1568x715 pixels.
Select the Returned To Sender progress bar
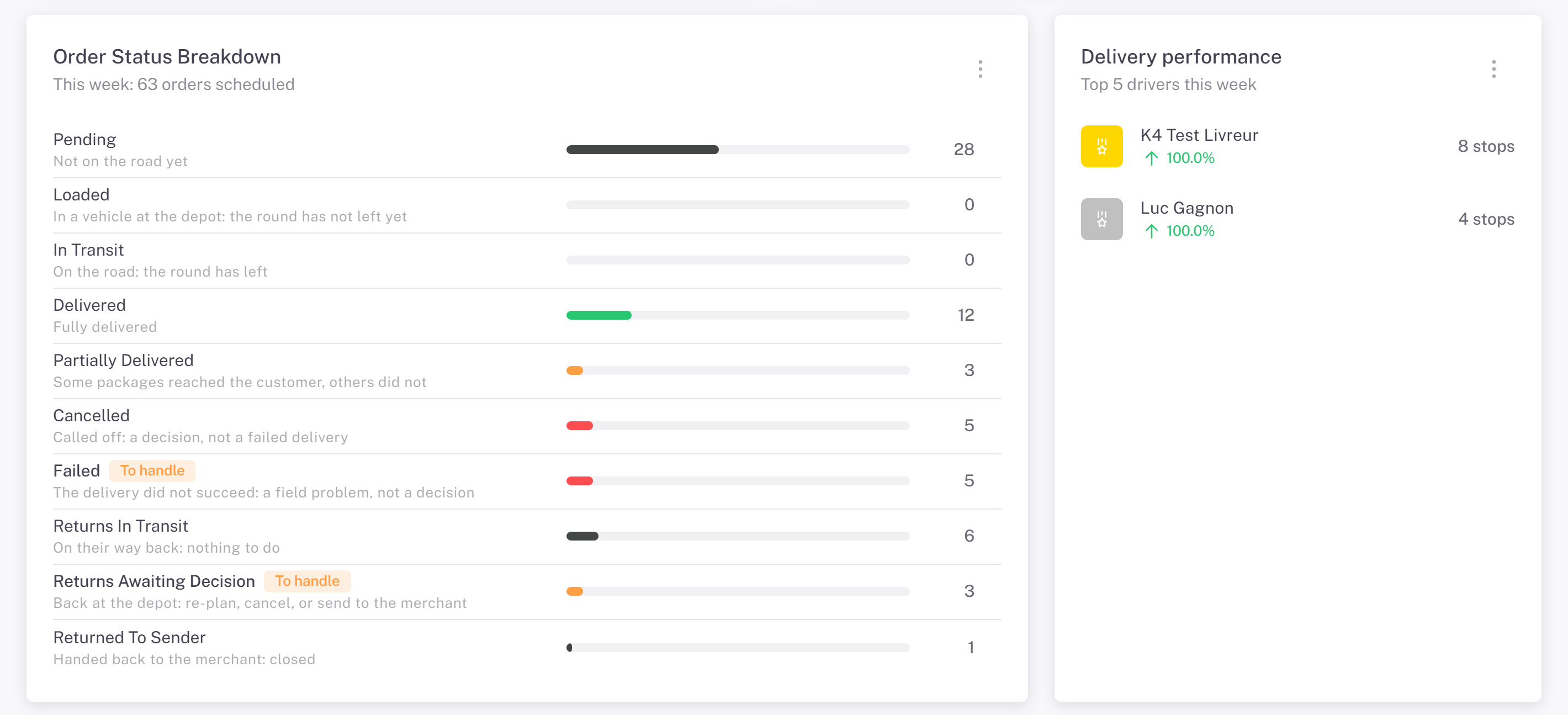tap(737, 648)
